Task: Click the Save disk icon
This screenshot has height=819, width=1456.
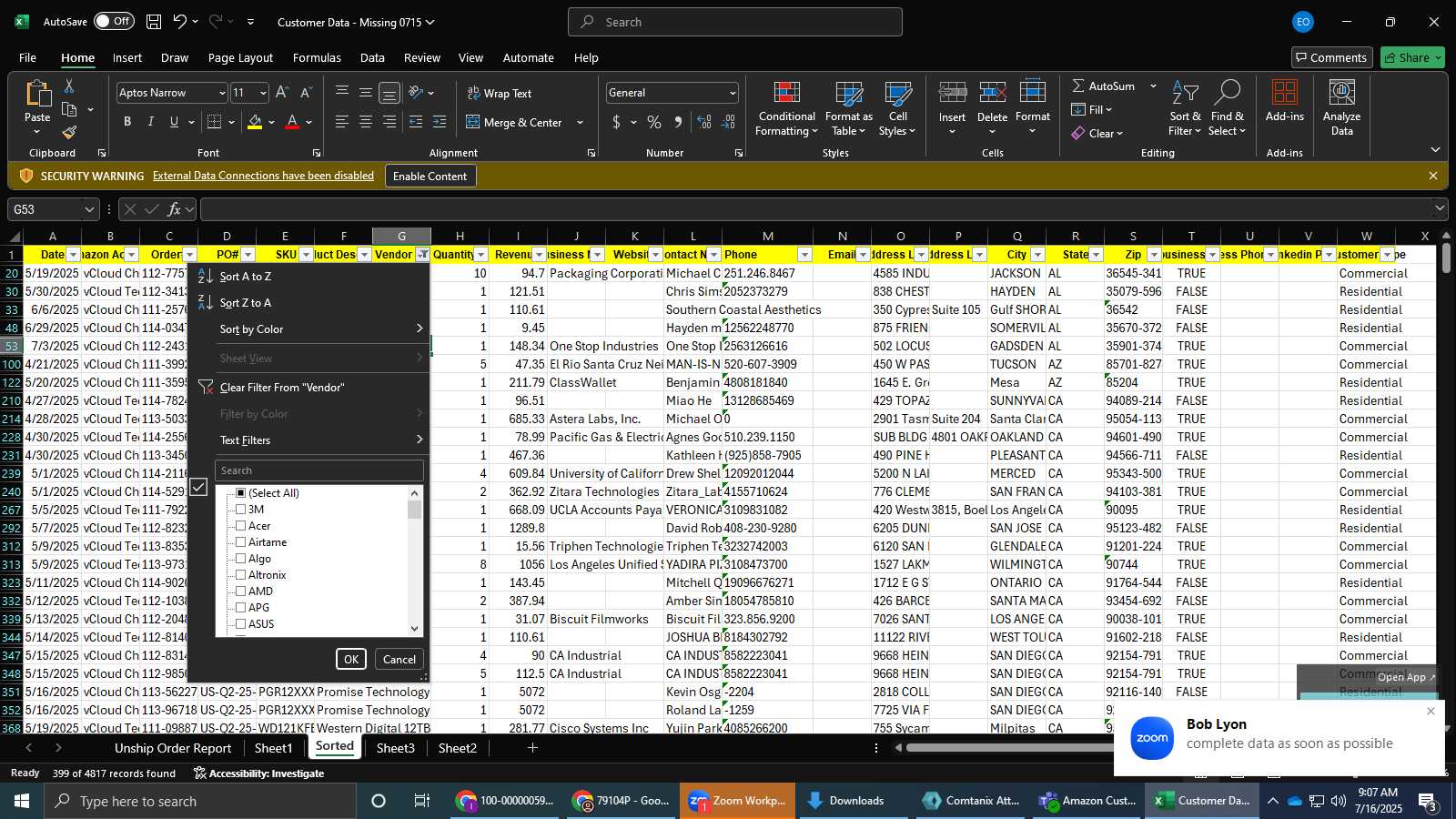Action: pos(154,22)
